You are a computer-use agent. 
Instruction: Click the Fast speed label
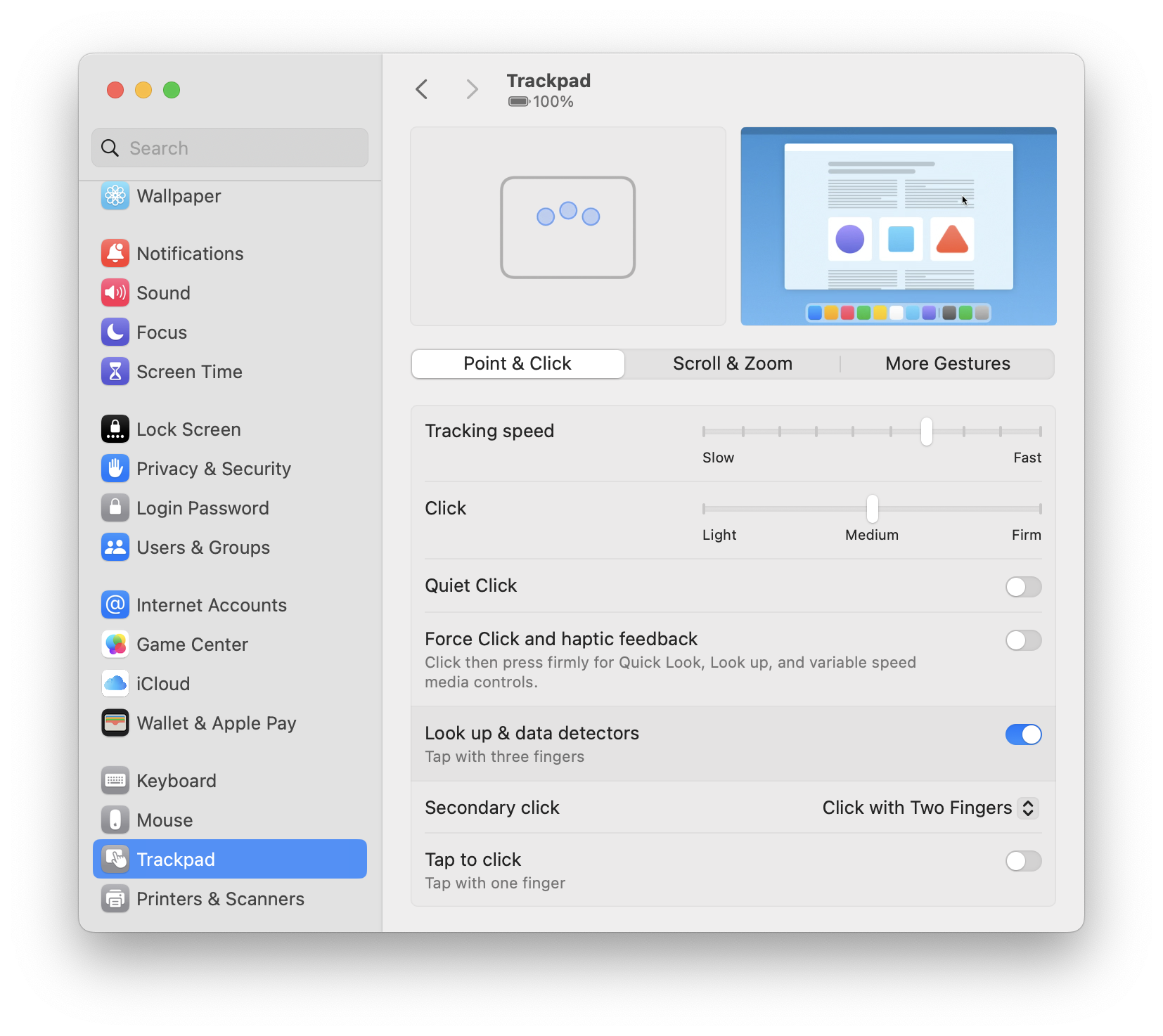1027,458
